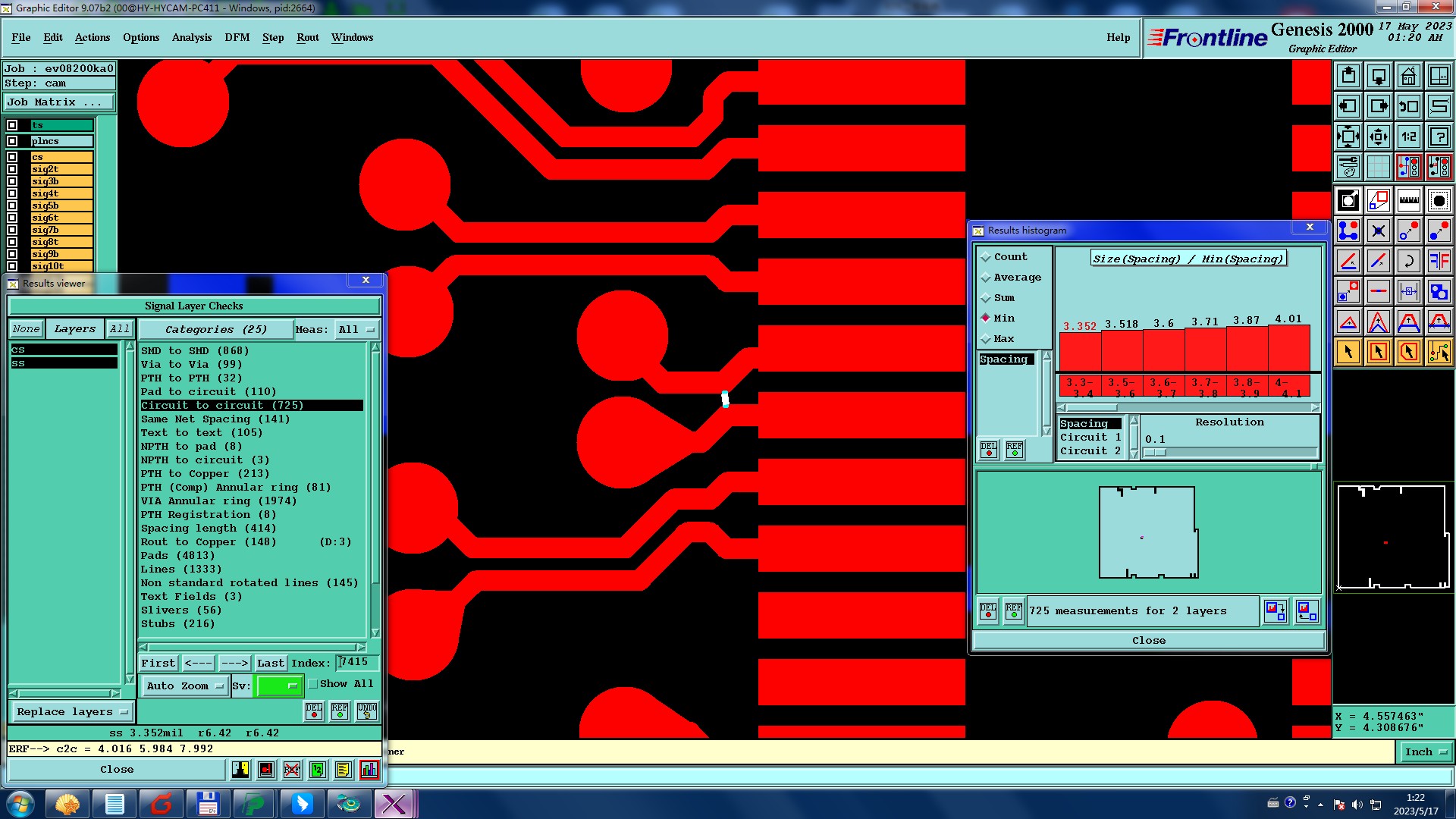Click the grid display icon
This screenshot has width=1456, height=819.
(1378, 168)
